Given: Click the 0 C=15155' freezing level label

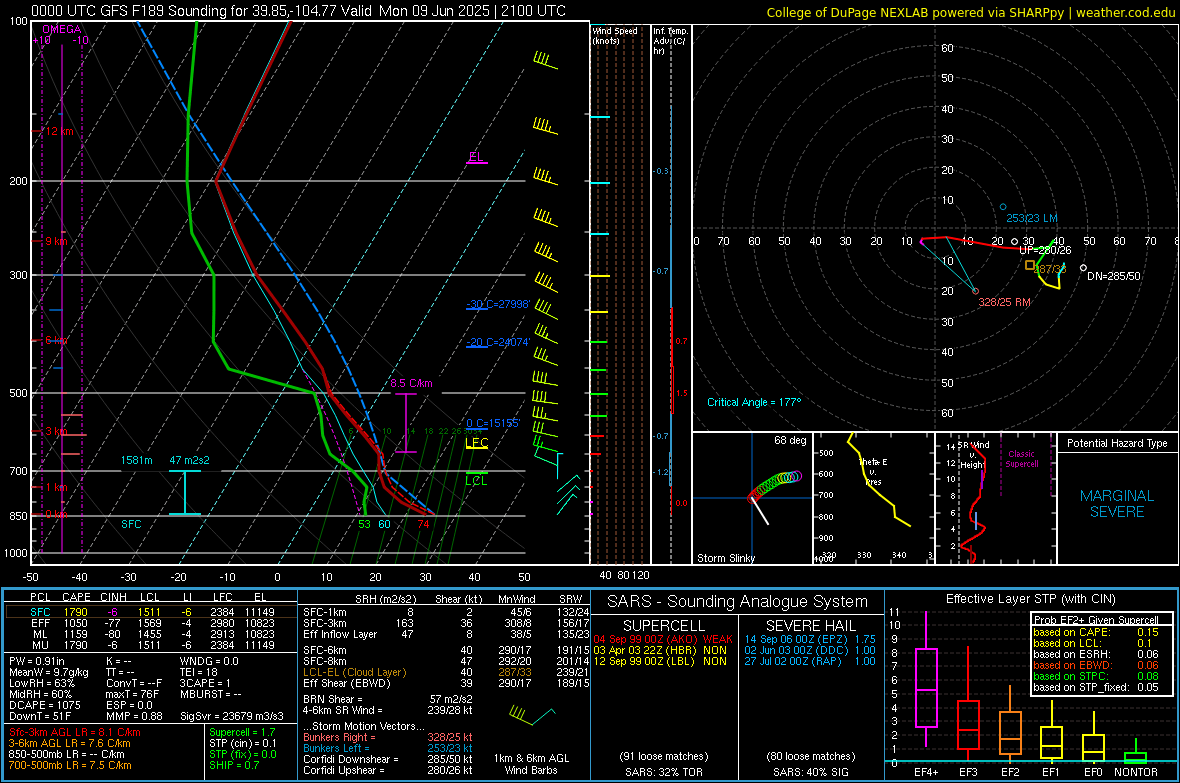Looking at the screenshot, I should [x=492, y=423].
